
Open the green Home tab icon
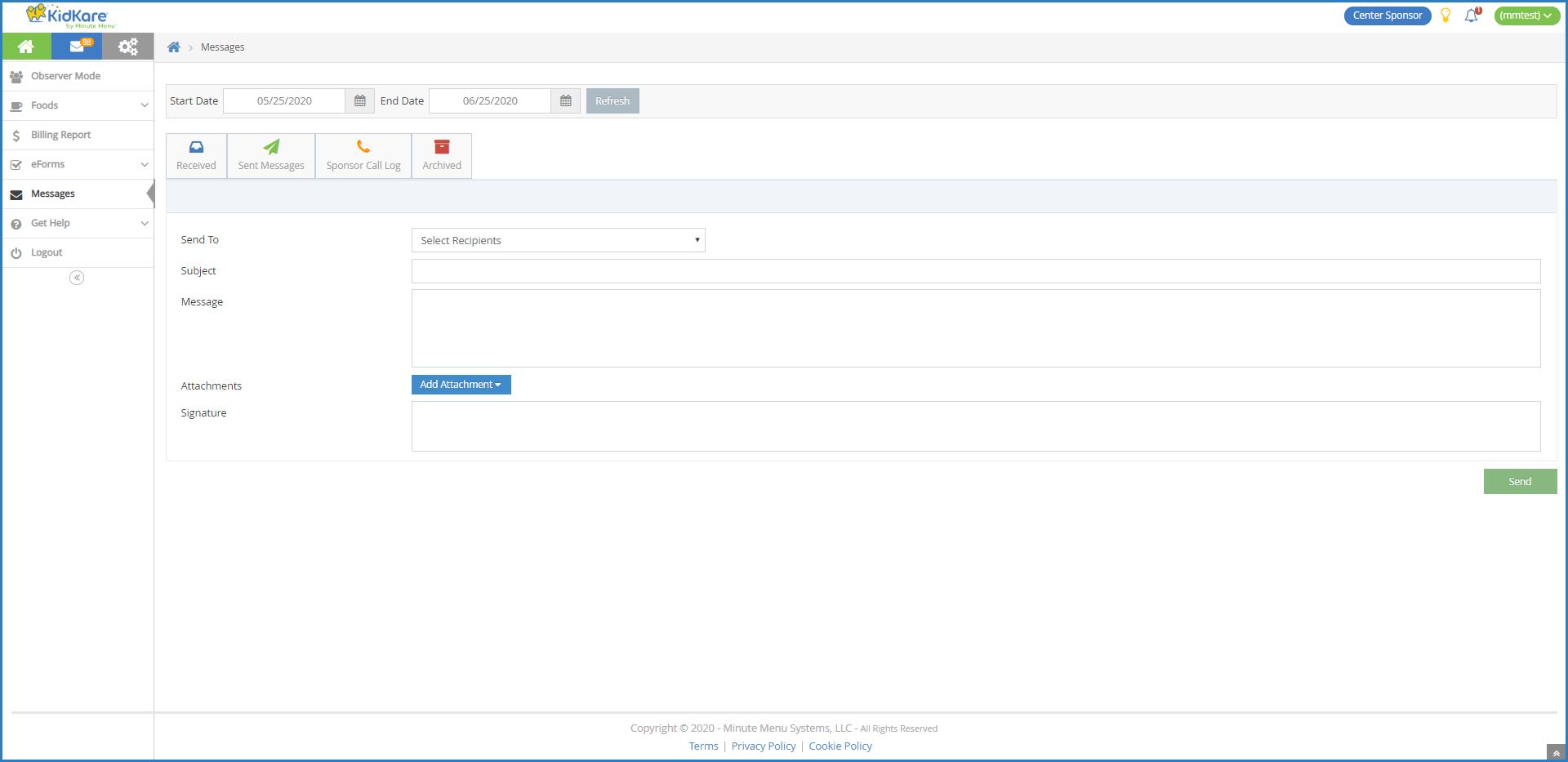tap(26, 47)
